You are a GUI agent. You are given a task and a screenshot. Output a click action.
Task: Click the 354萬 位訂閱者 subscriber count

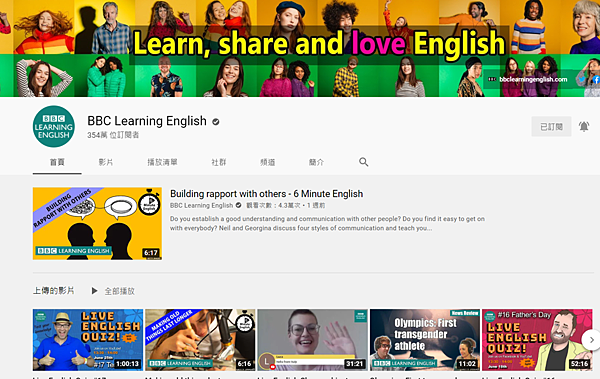click(x=113, y=135)
